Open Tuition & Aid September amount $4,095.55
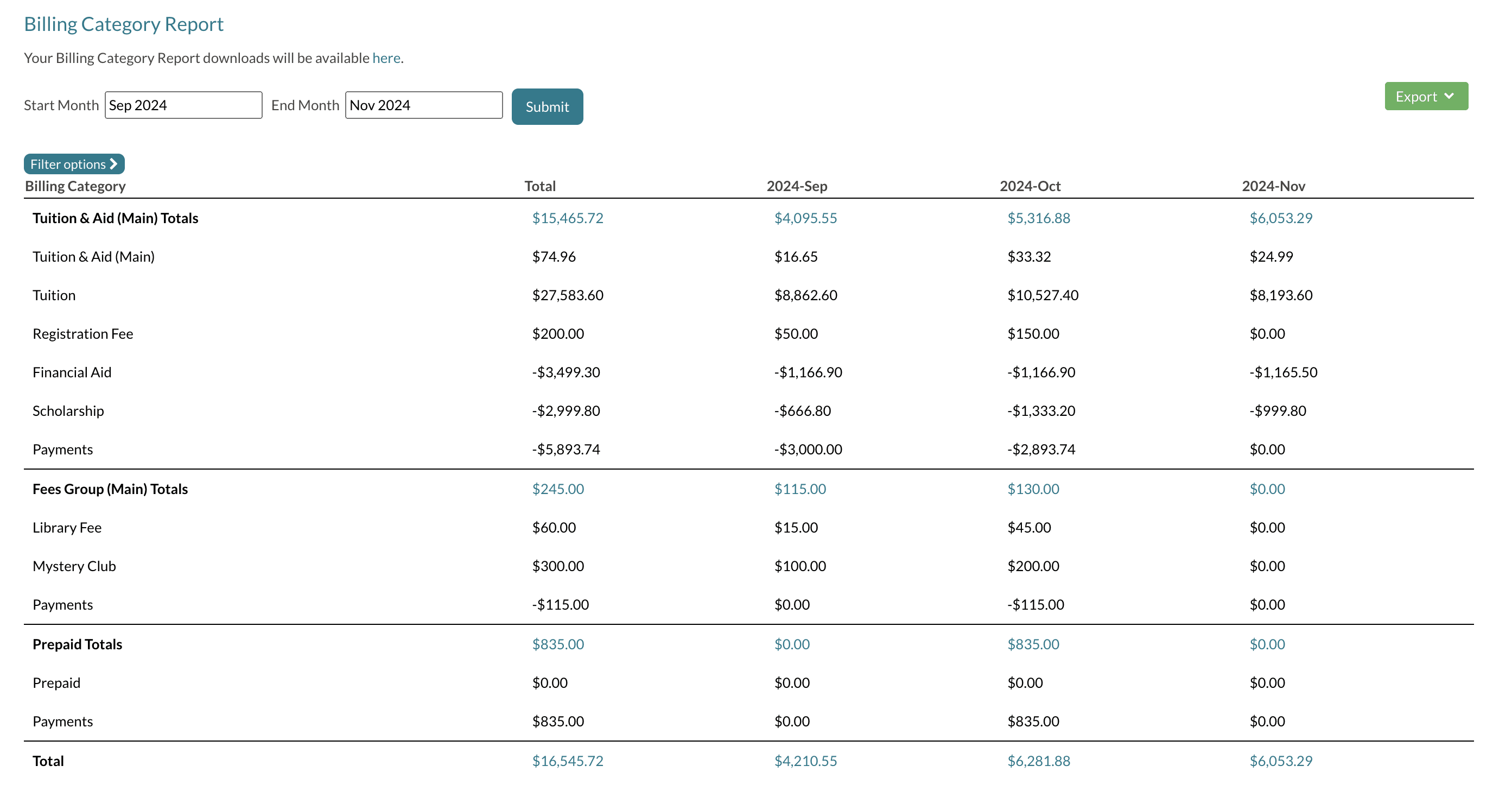This screenshot has height=810, width=1512. (x=805, y=218)
